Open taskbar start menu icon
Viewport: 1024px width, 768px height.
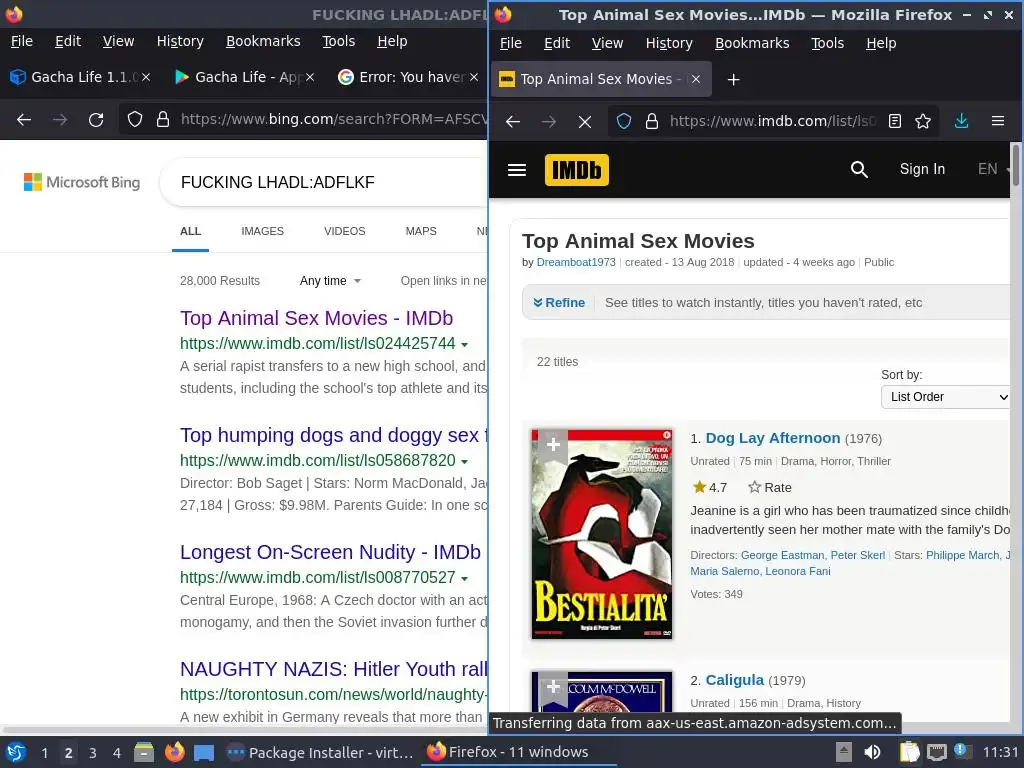(16, 752)
